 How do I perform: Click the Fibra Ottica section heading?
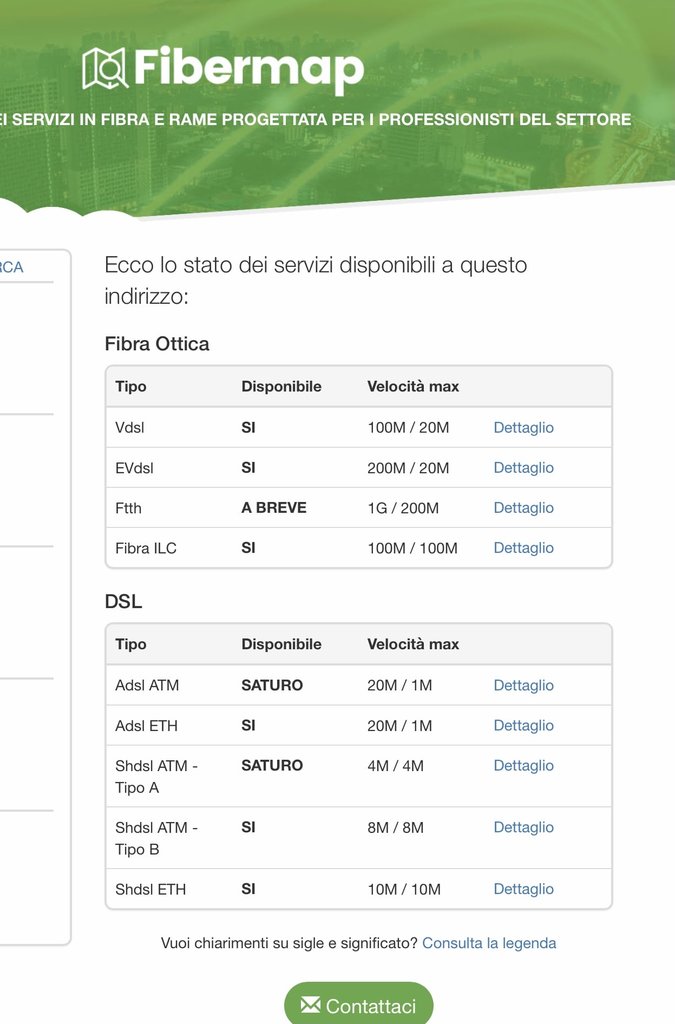coord(157,344)
